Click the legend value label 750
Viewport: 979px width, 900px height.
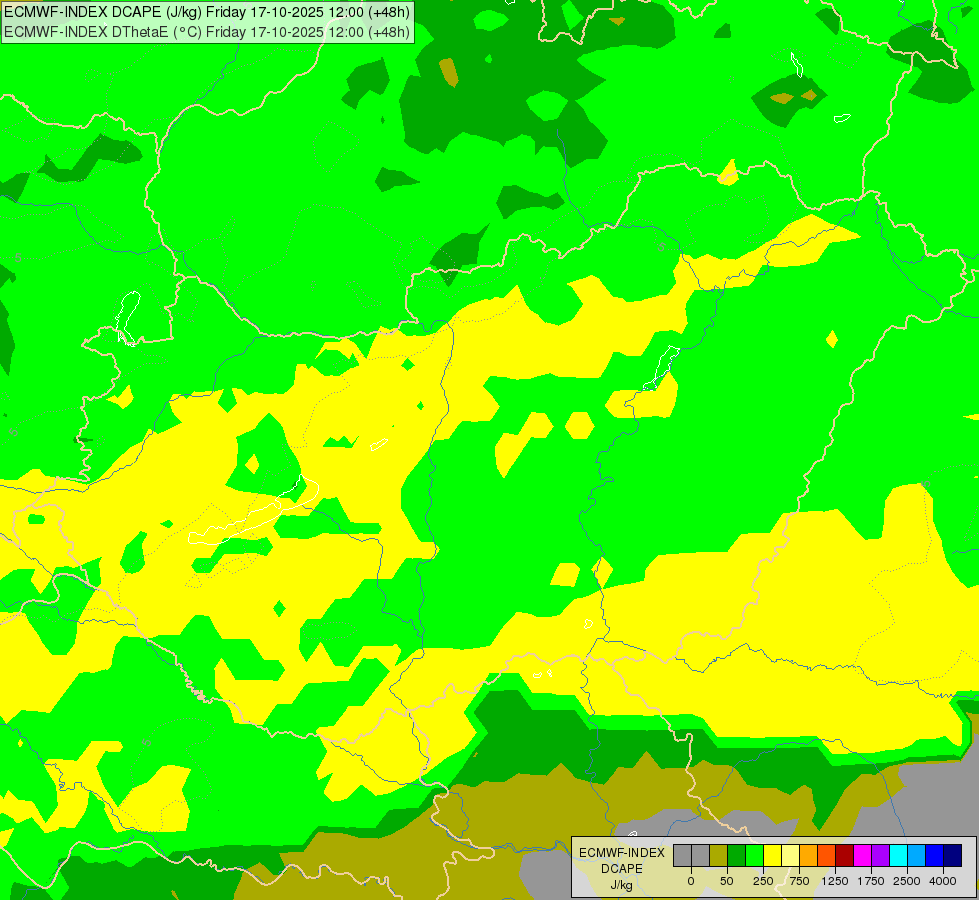[x=799, y=881]
